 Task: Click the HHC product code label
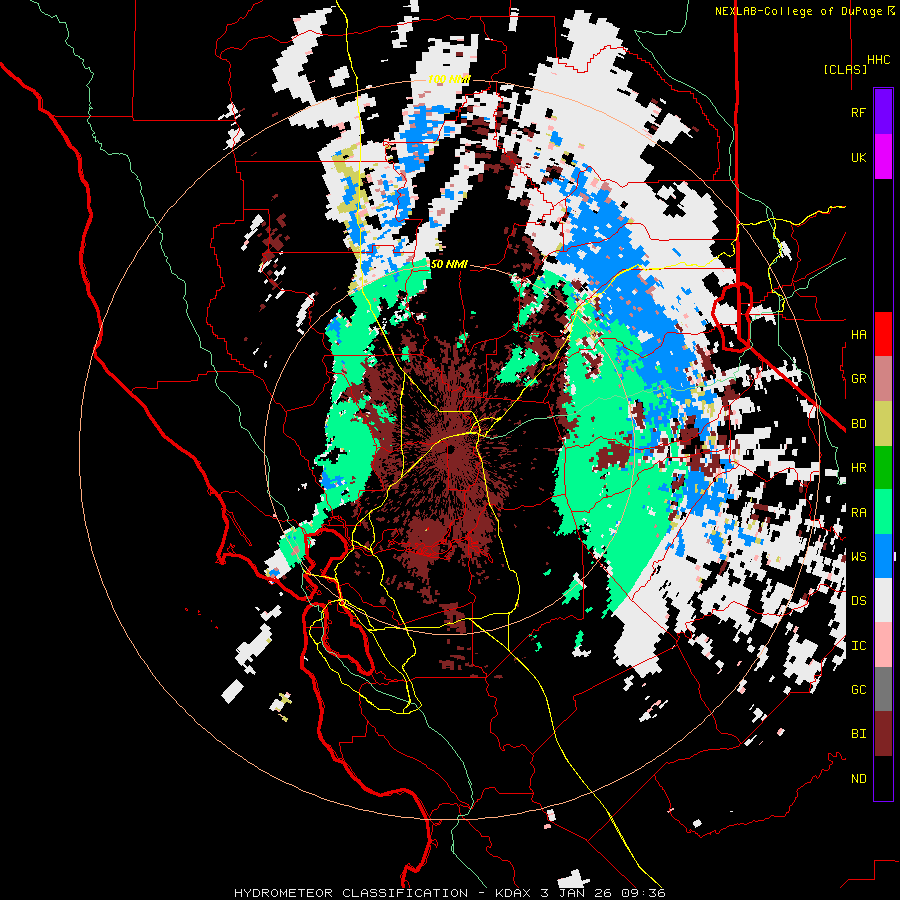878,60
